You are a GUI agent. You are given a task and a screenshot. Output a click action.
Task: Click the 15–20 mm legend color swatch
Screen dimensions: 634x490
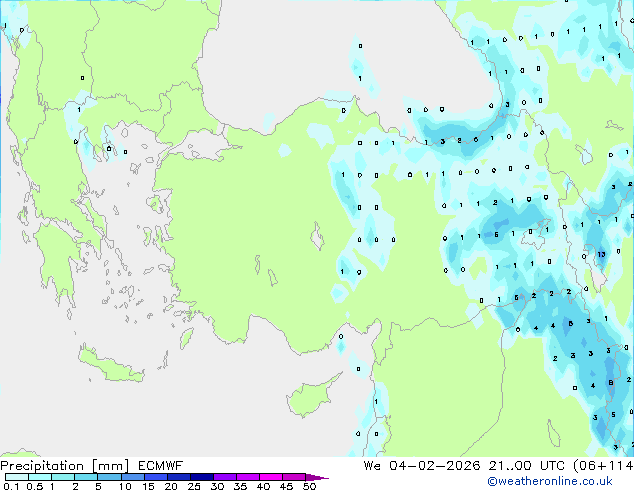156,477
